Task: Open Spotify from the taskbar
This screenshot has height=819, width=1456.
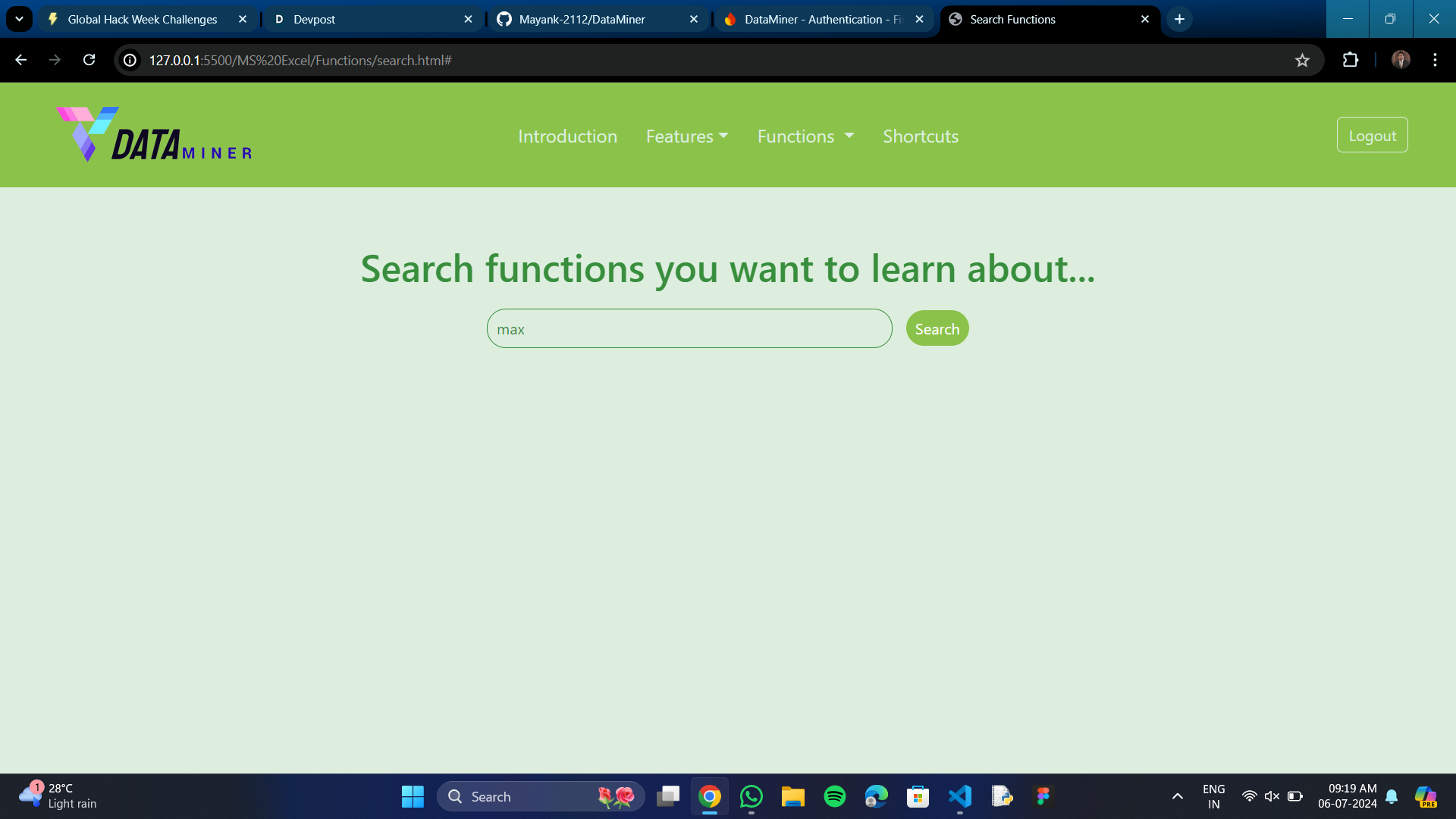Action: pos(834,796)
